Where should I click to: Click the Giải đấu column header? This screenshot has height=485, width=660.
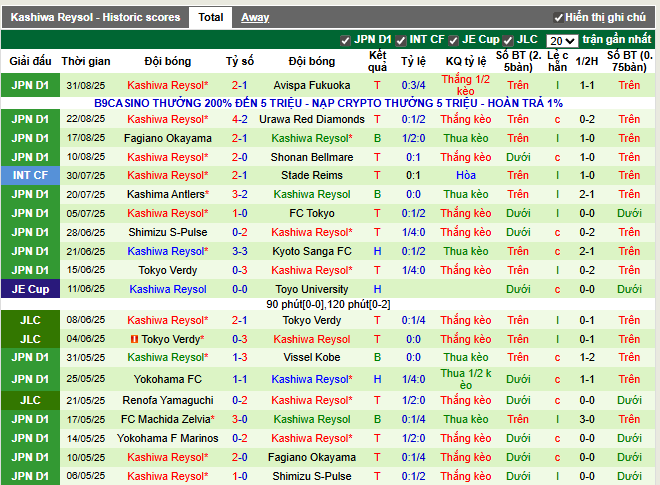[30, 61]
